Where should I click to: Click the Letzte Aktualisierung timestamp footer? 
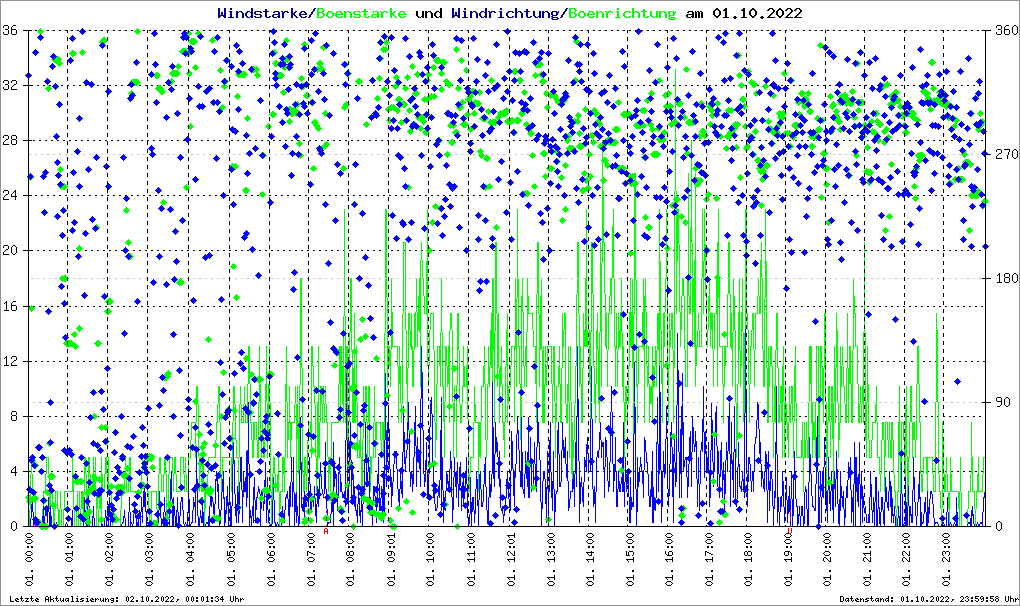coord(127,599)
